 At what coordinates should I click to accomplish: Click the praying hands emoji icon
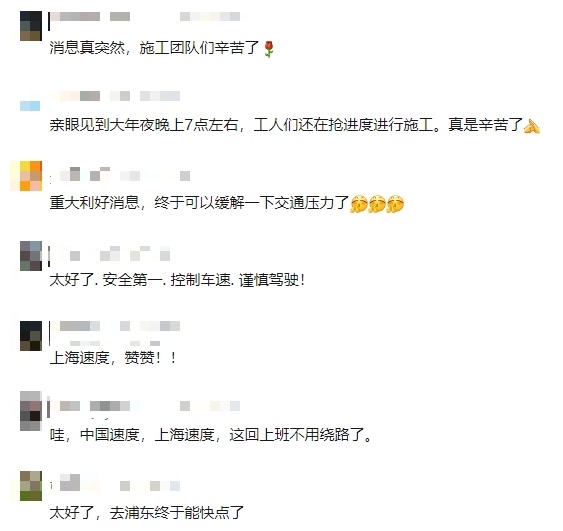click(x=532, y=126)
